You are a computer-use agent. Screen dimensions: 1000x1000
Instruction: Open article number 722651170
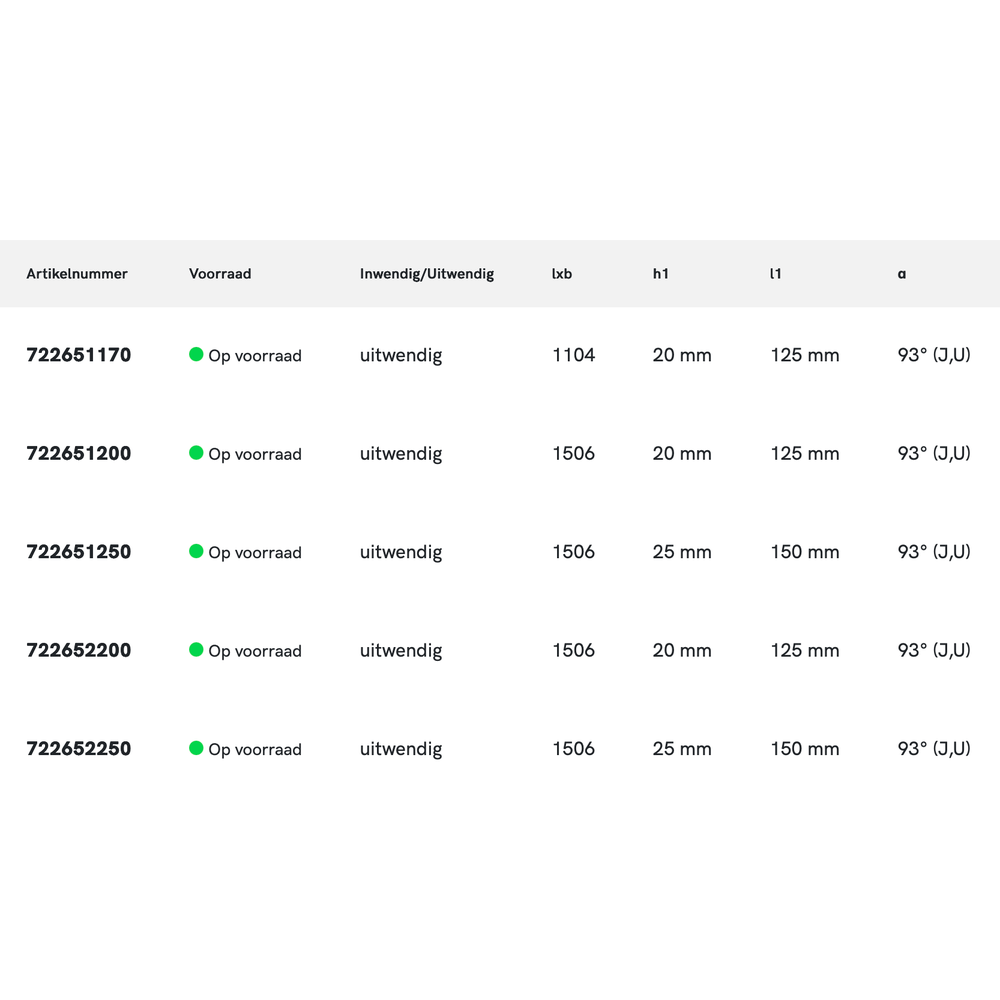pyautogui.click(x=79, y=355)
